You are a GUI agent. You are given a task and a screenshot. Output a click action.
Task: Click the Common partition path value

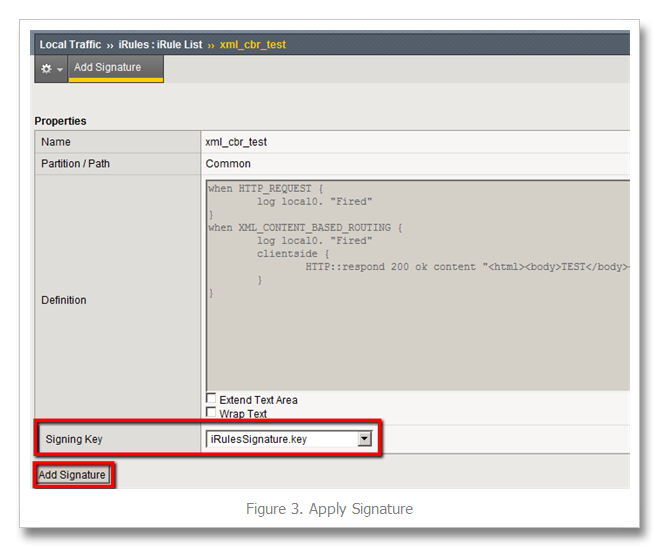(228, 163)
